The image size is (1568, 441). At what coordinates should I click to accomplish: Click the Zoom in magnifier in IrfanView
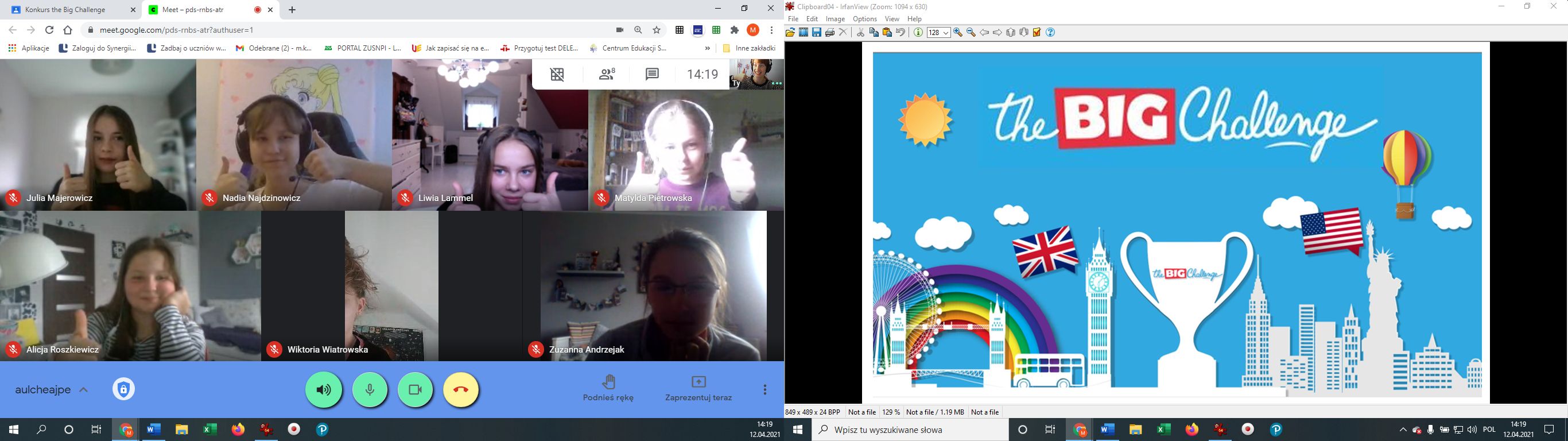[958, 32]
